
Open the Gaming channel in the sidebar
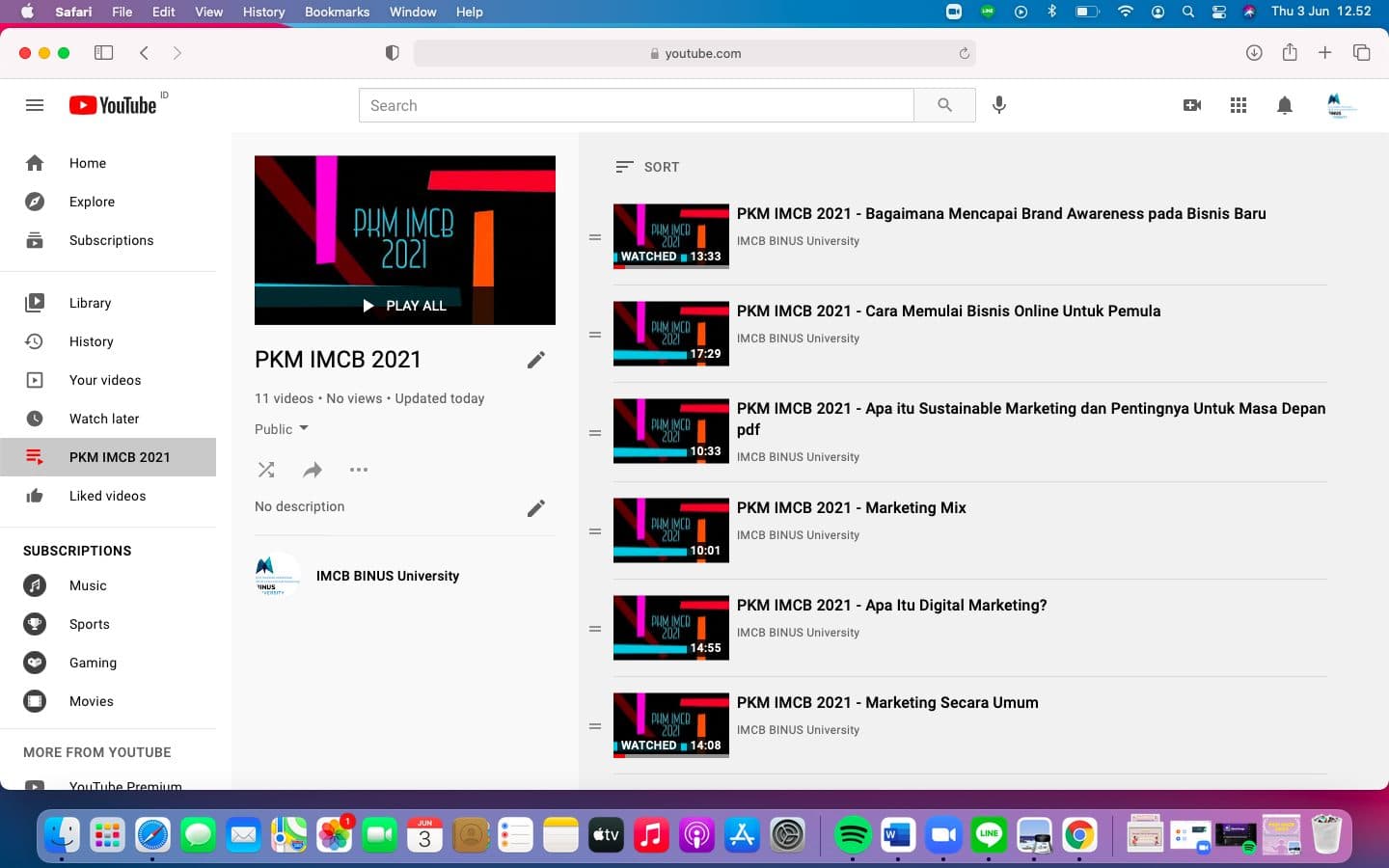pyautogui.click(x=108, y=663)
